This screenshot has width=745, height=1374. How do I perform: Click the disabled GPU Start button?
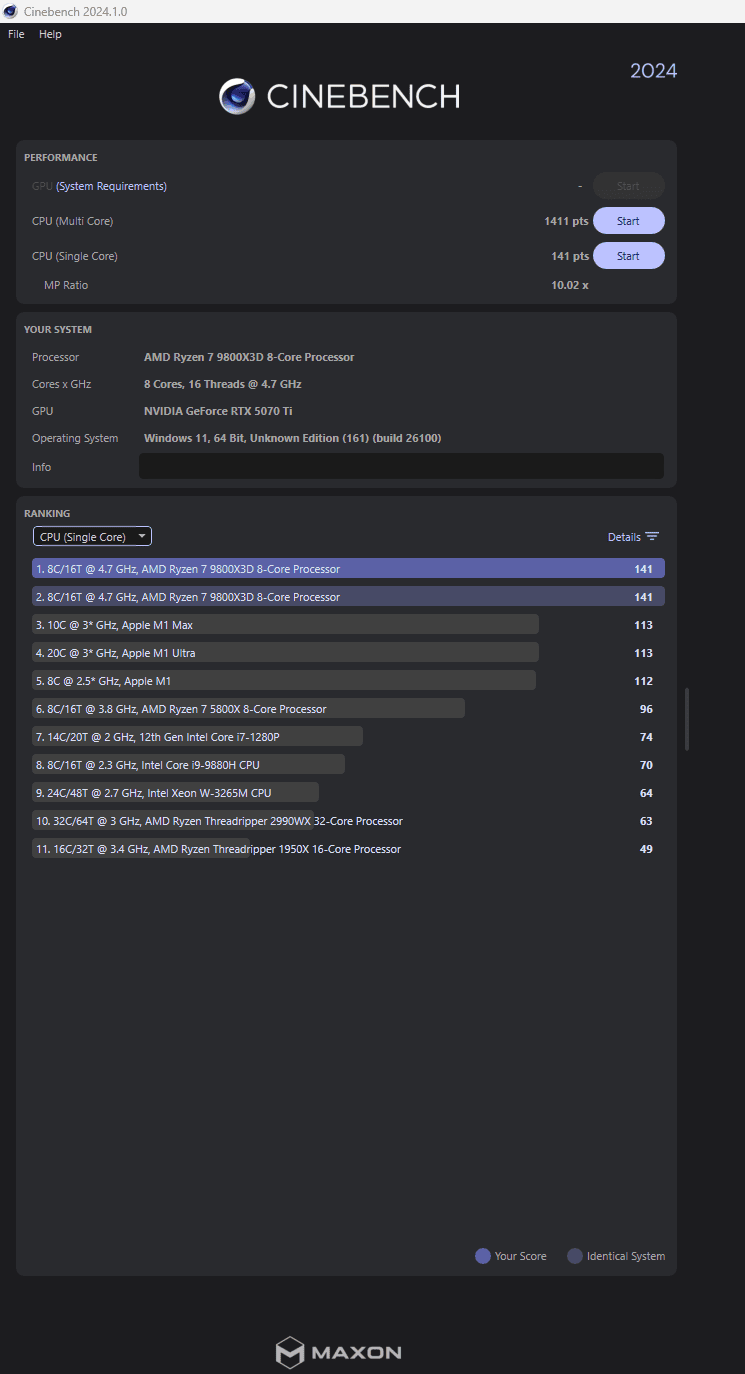tap(629, 186)
